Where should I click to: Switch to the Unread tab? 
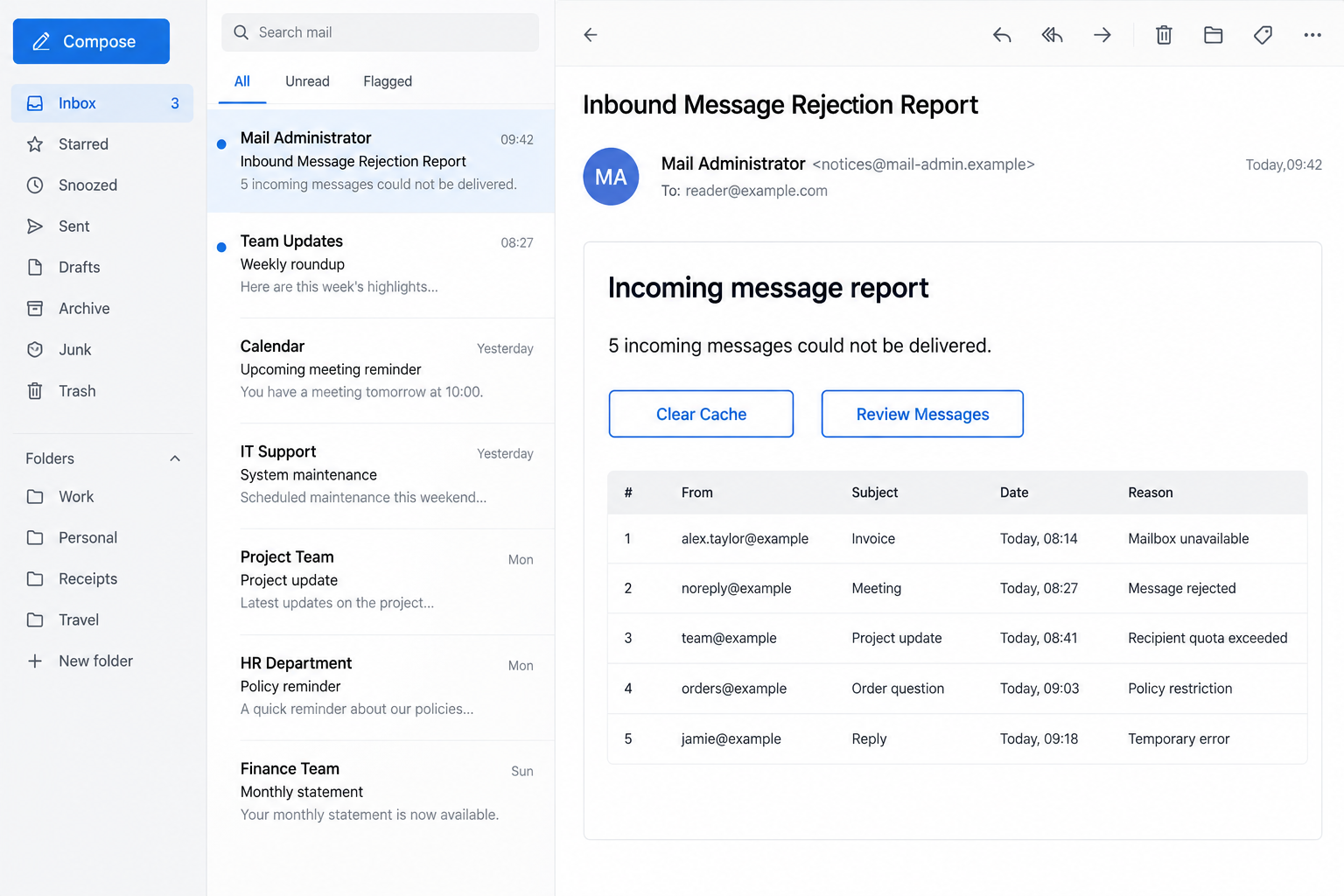point(307,81)
